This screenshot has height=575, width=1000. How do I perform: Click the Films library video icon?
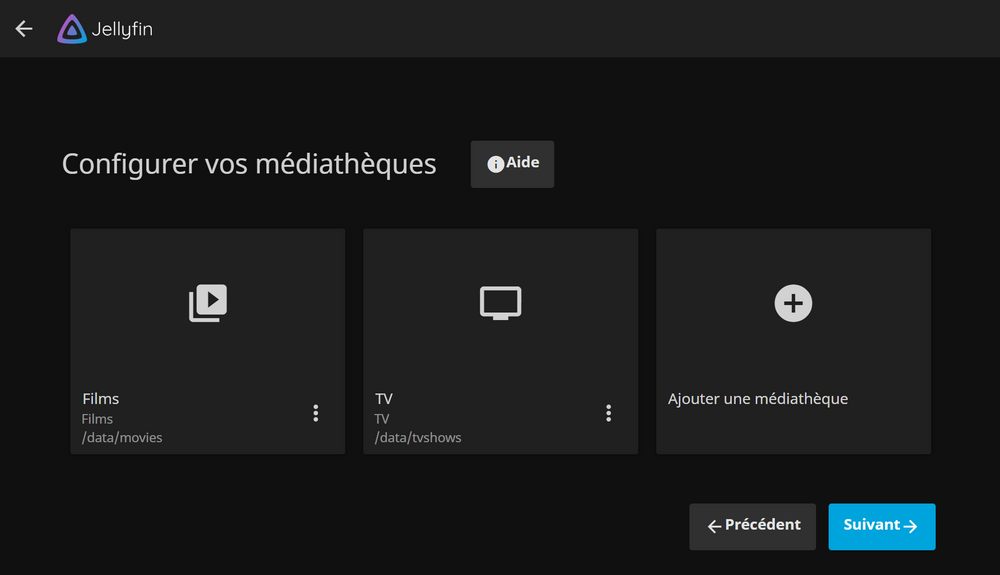tap(208, 303)
